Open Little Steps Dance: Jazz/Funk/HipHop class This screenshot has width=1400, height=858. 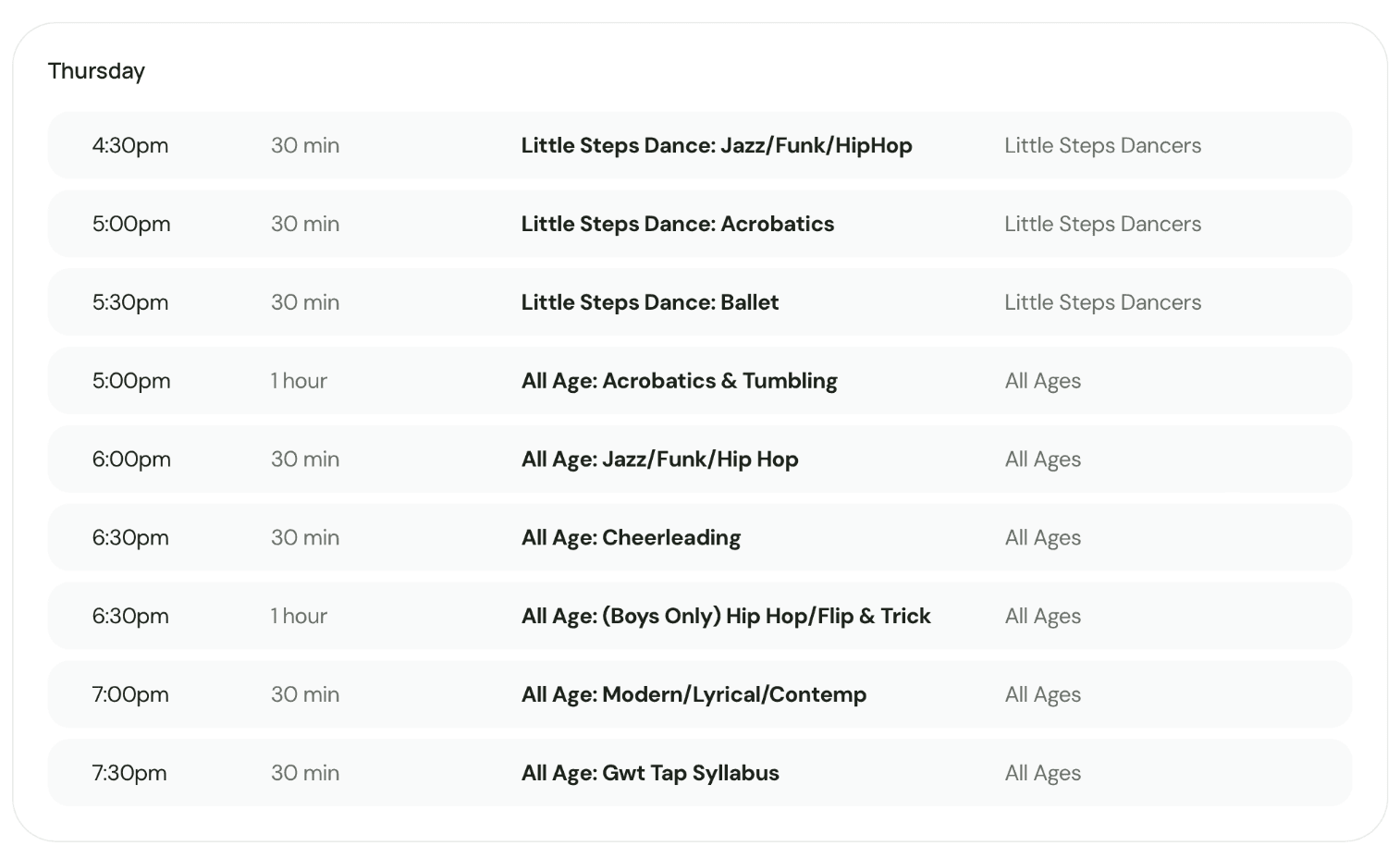coord(716,145)
